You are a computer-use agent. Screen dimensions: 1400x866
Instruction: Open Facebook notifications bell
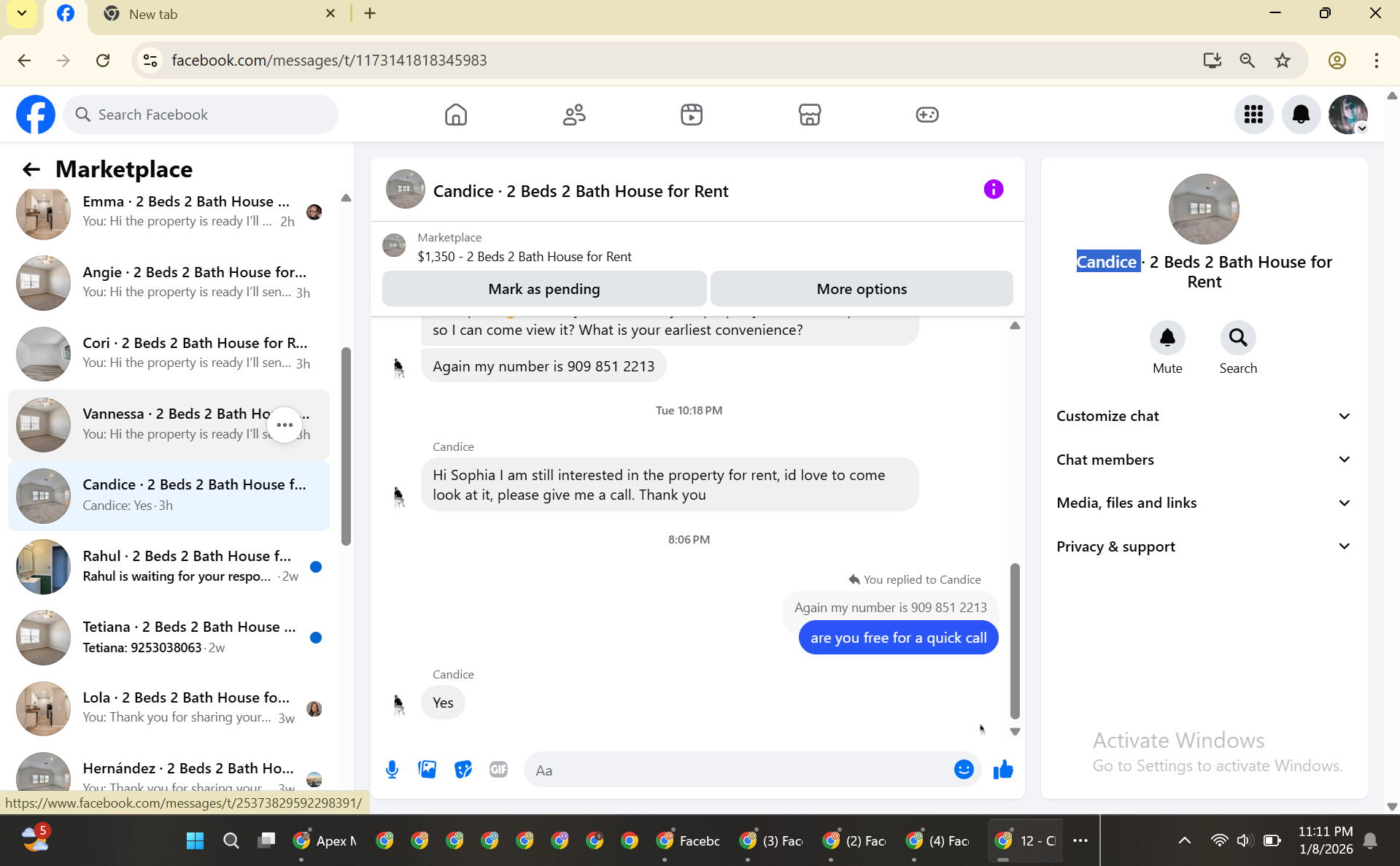pos(1301,115)
